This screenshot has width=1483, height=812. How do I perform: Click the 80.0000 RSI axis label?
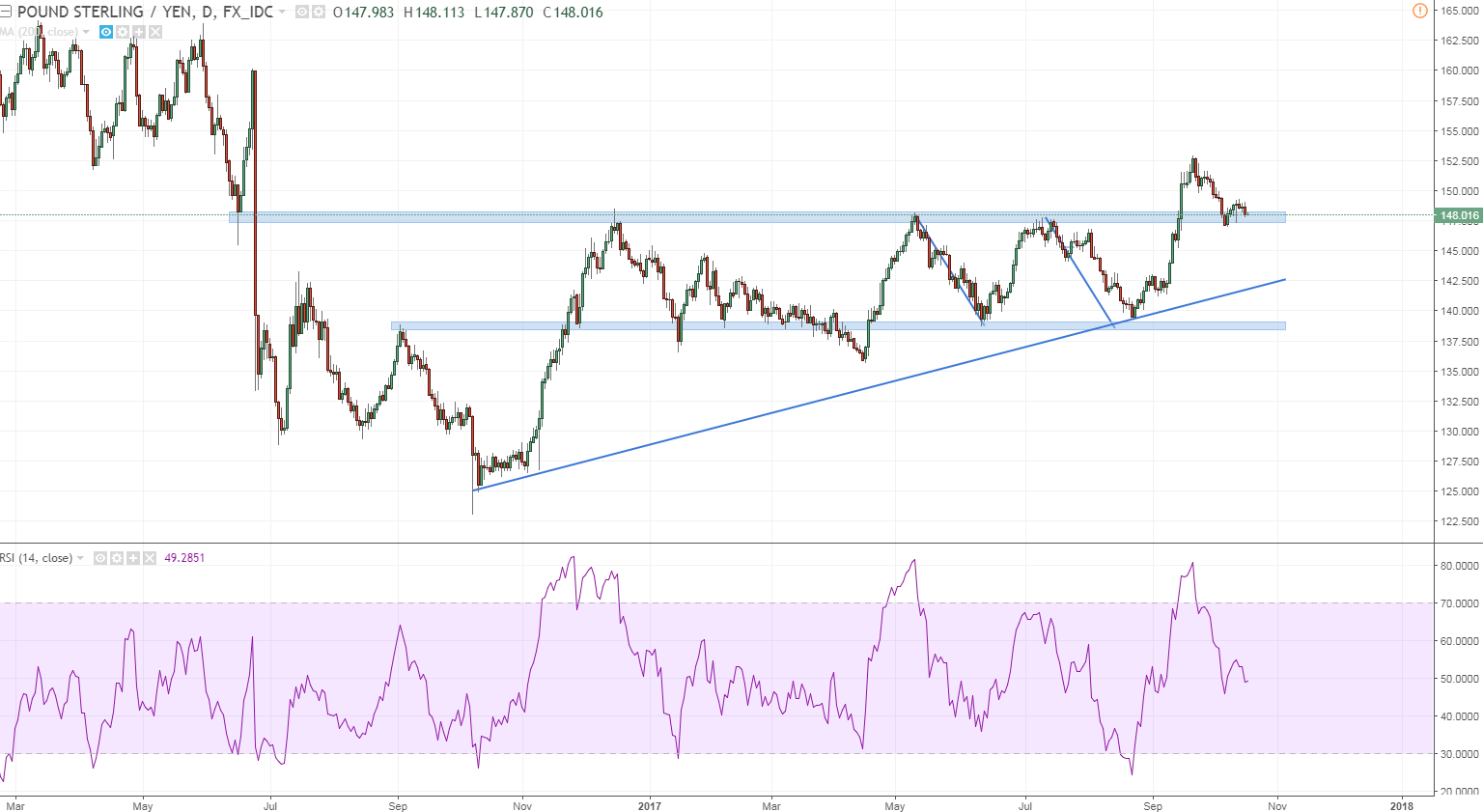click(x=1460, y=566)
